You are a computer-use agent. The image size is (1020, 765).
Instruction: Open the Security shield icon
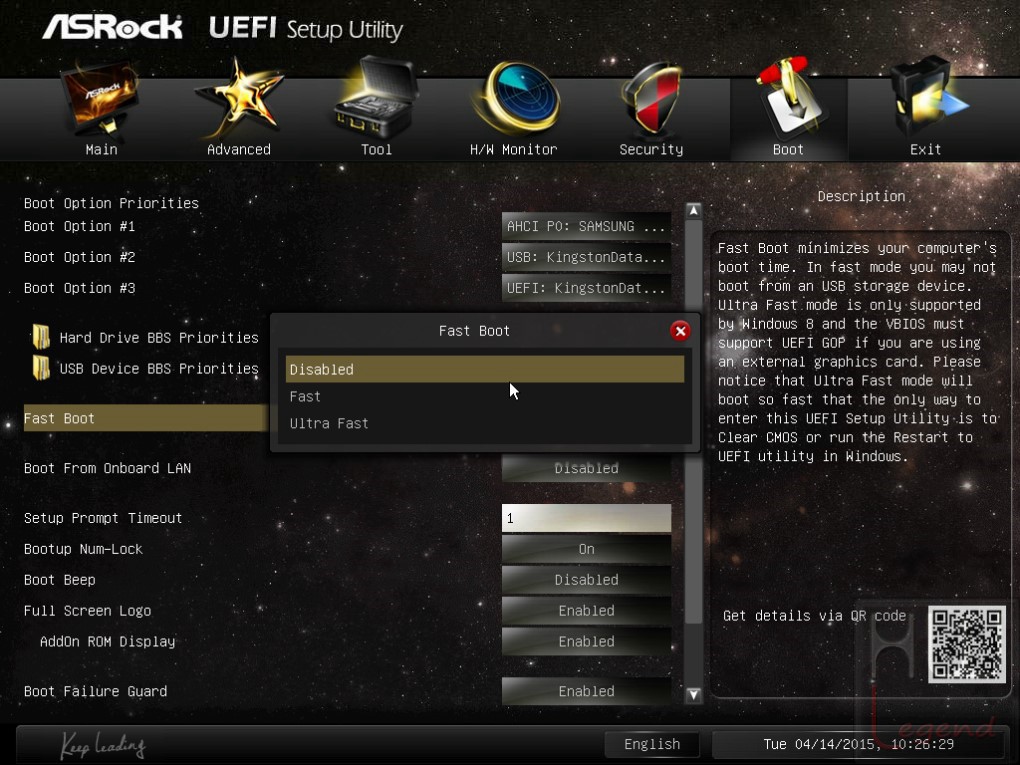pos(651,98)
